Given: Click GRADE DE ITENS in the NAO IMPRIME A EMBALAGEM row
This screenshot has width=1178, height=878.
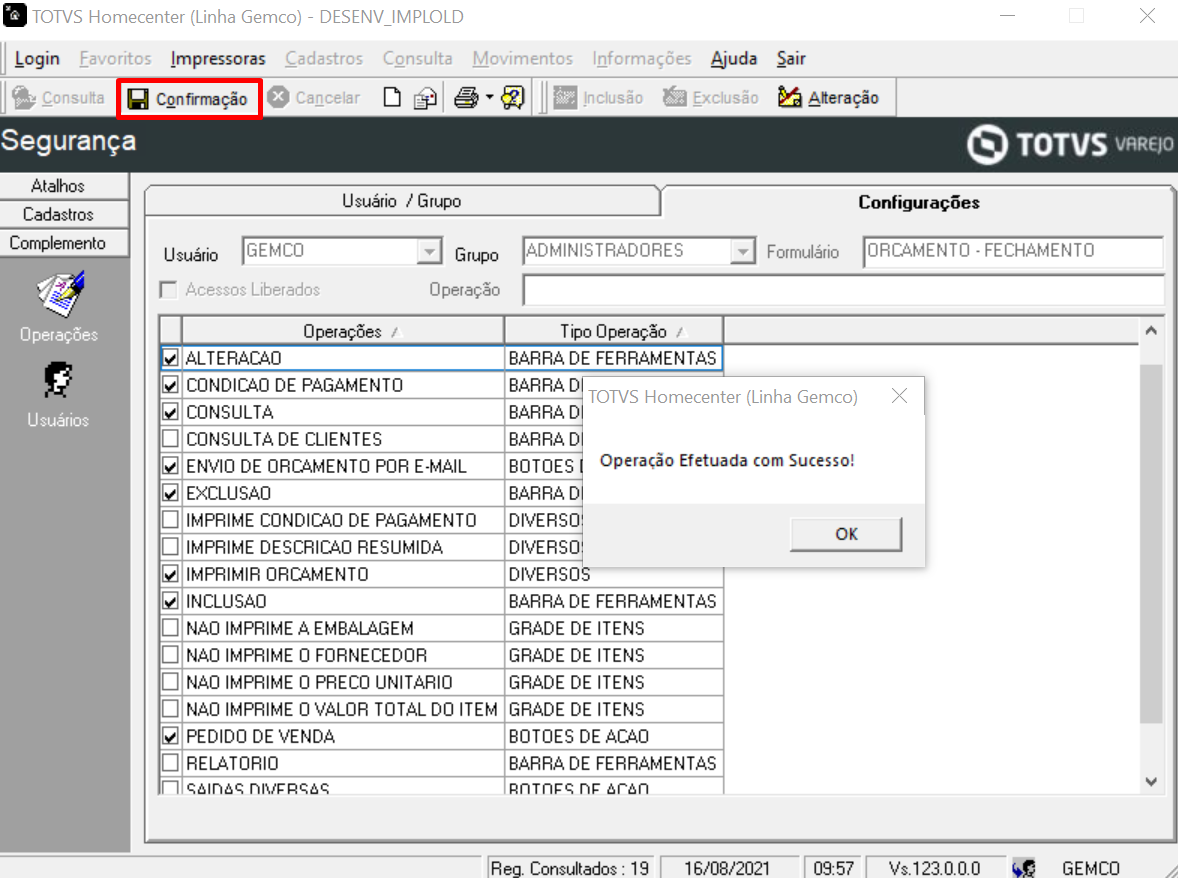Looking at the screenshot, I should [576, 629].
